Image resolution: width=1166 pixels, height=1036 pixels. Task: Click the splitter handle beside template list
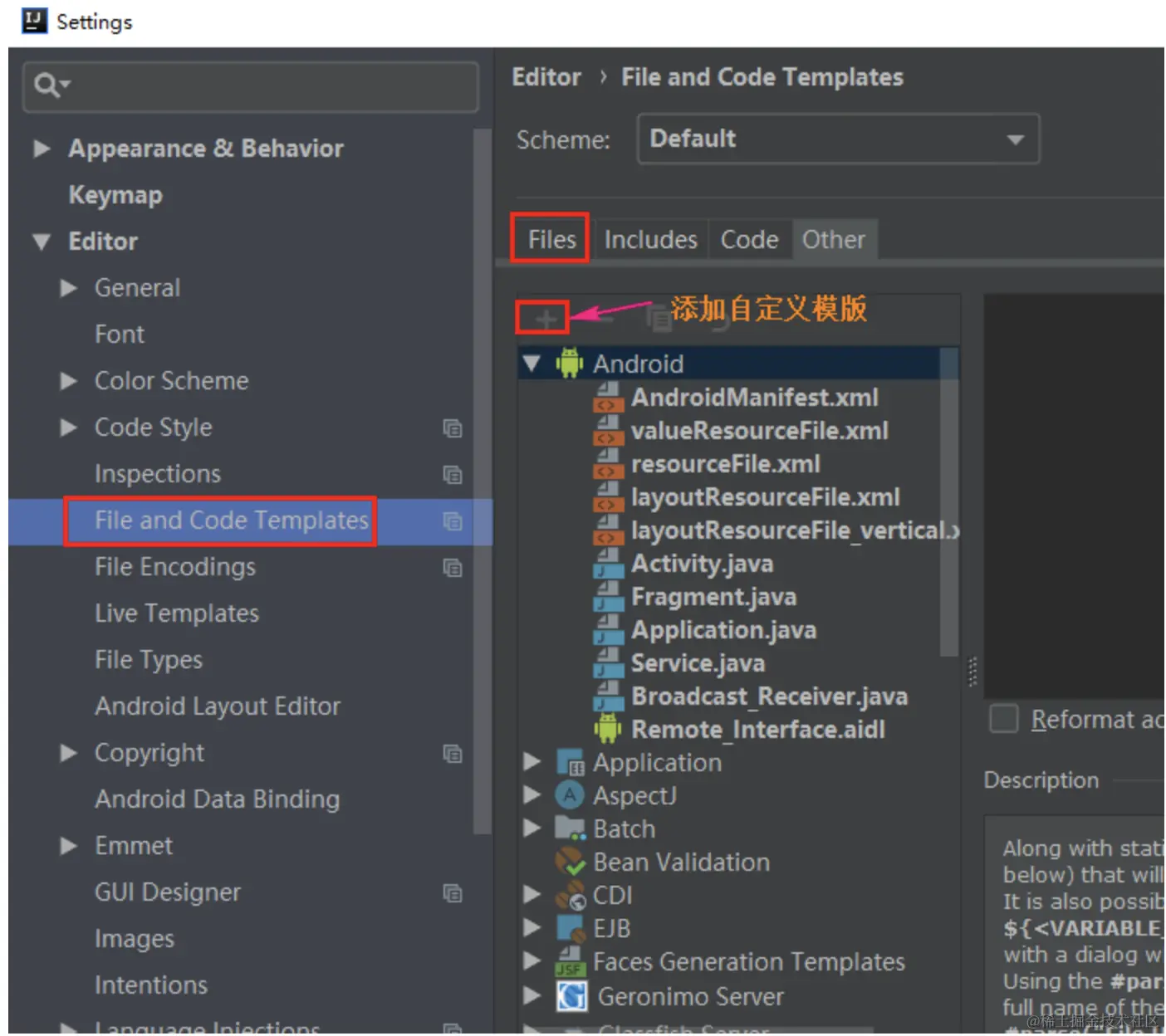pos(972,672)
